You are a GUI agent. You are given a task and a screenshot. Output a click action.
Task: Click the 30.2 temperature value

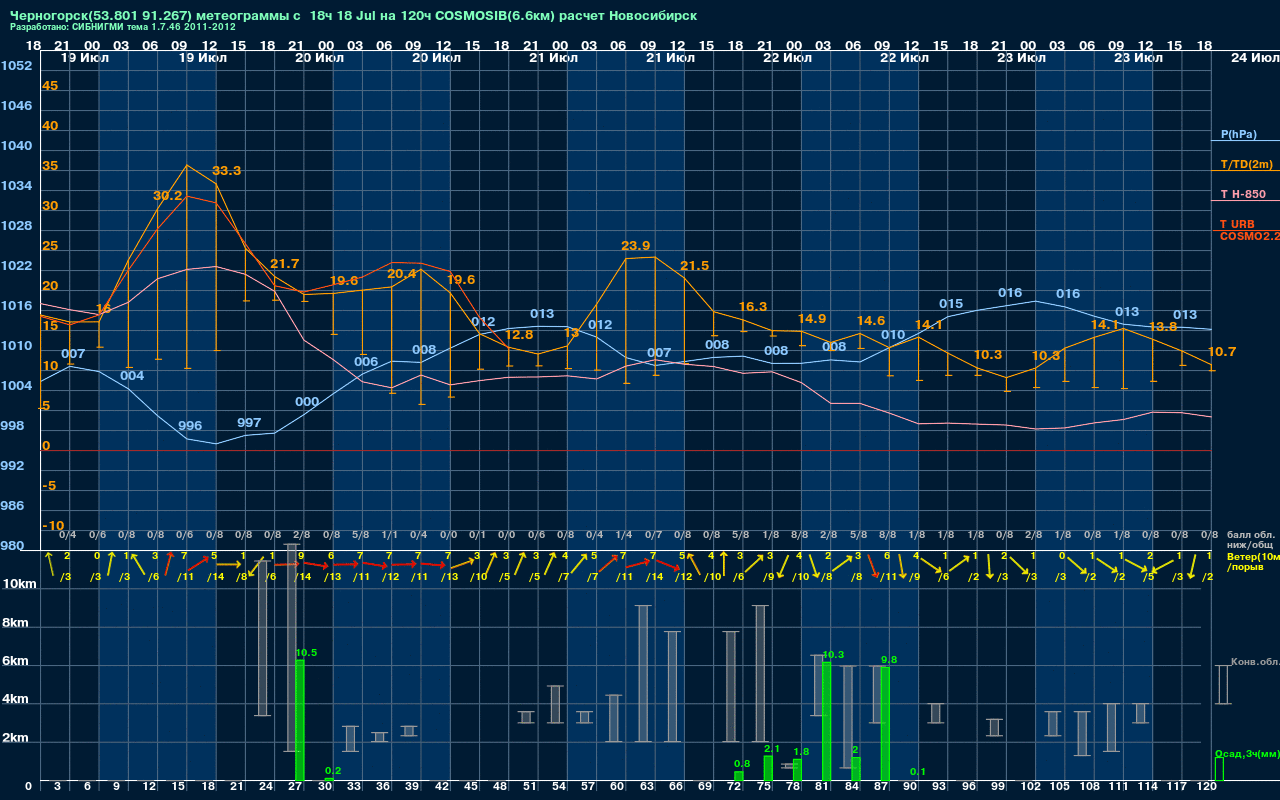tap(167, 196)
